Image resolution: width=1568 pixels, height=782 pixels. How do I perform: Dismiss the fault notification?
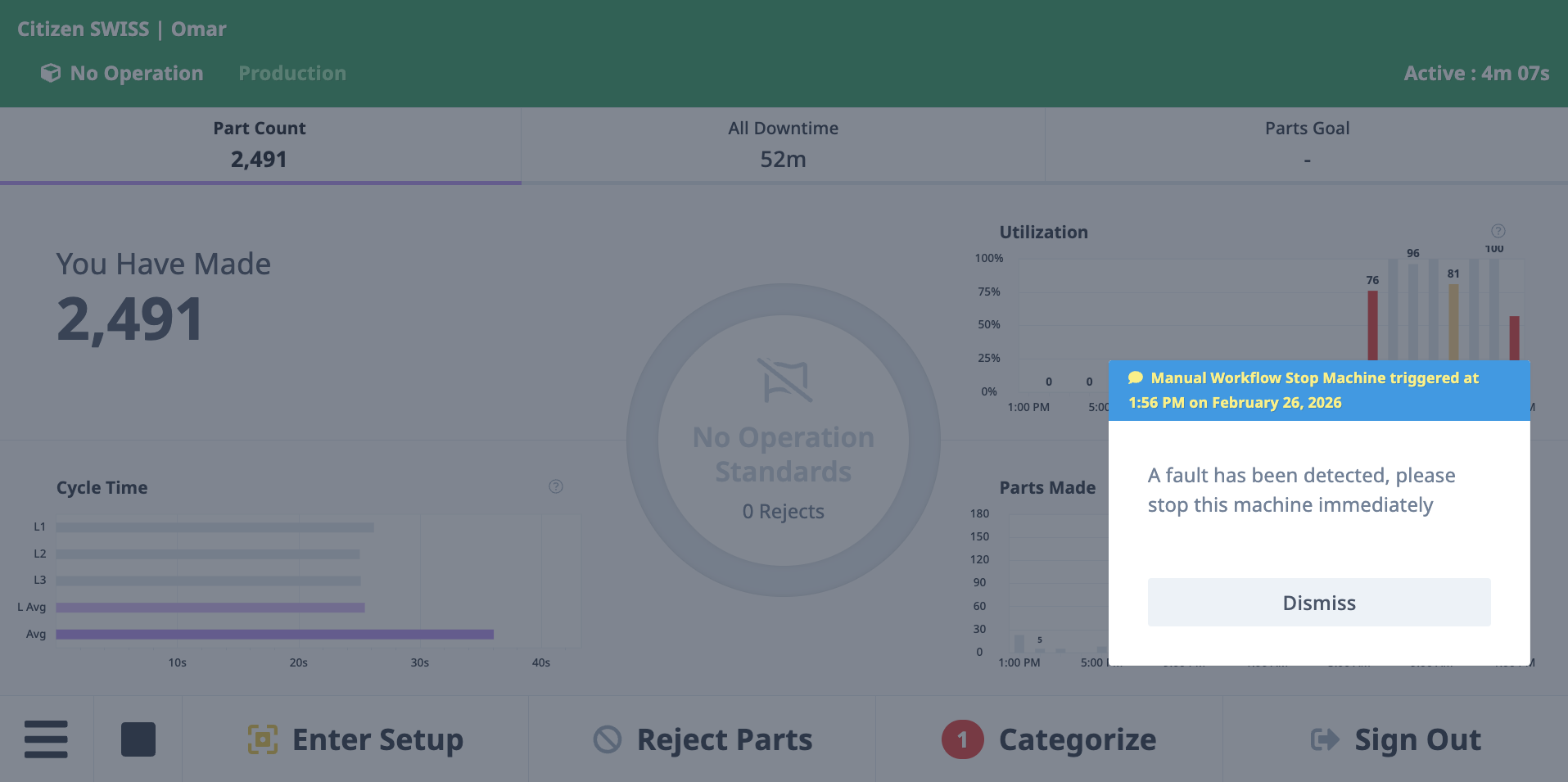(x=1318, y=602)
